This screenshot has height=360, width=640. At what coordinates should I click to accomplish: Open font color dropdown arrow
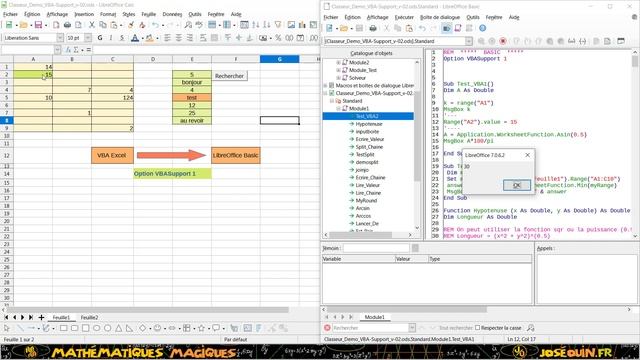click(142, 38)
